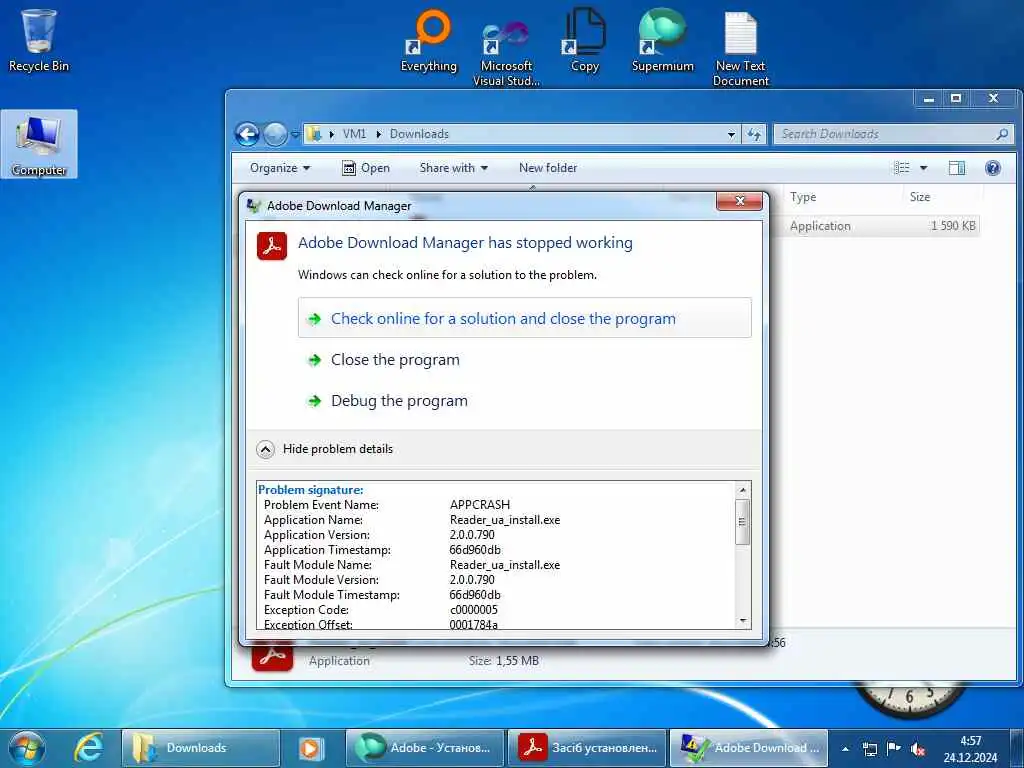
Task: Maximize the Downloads explorer window
Action: pos(956,99)
